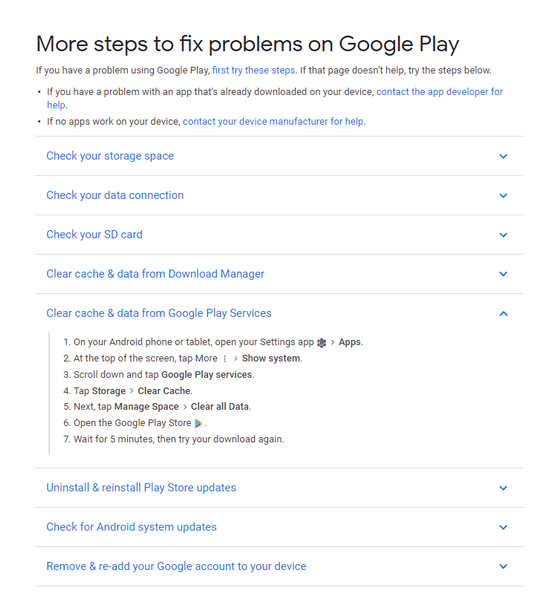Image resolution: width=546 pixels, height=599 pixels.
Task: Expand the chevron beside Download Manager section
Action: point(503,274)
